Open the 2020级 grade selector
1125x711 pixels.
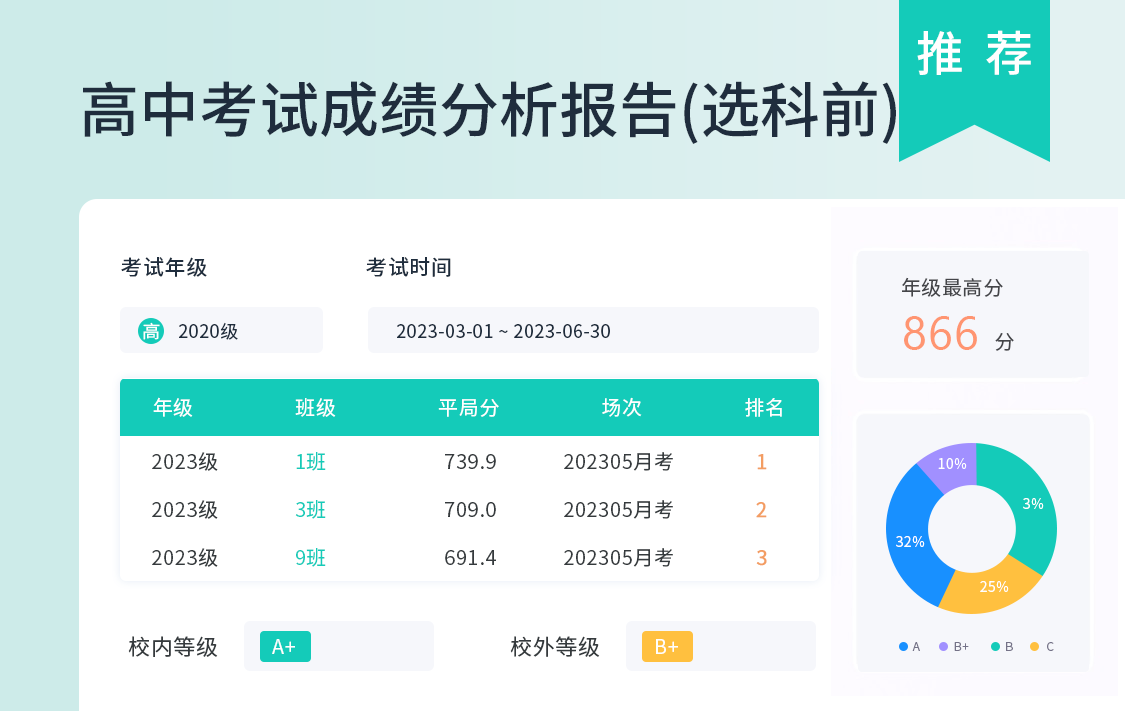tap(221, 330)
